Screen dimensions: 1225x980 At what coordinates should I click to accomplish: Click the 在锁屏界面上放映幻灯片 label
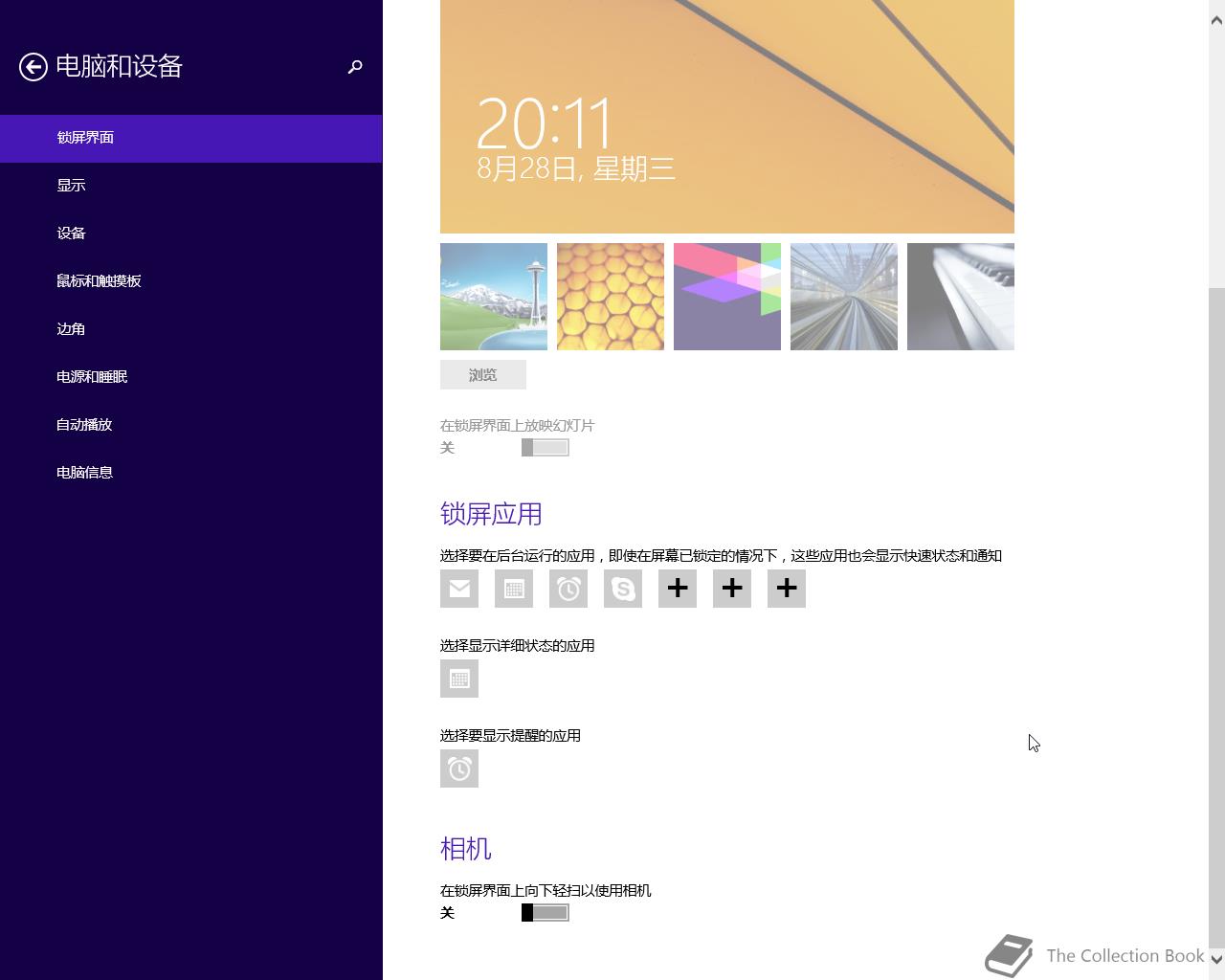tap(518, 425)
